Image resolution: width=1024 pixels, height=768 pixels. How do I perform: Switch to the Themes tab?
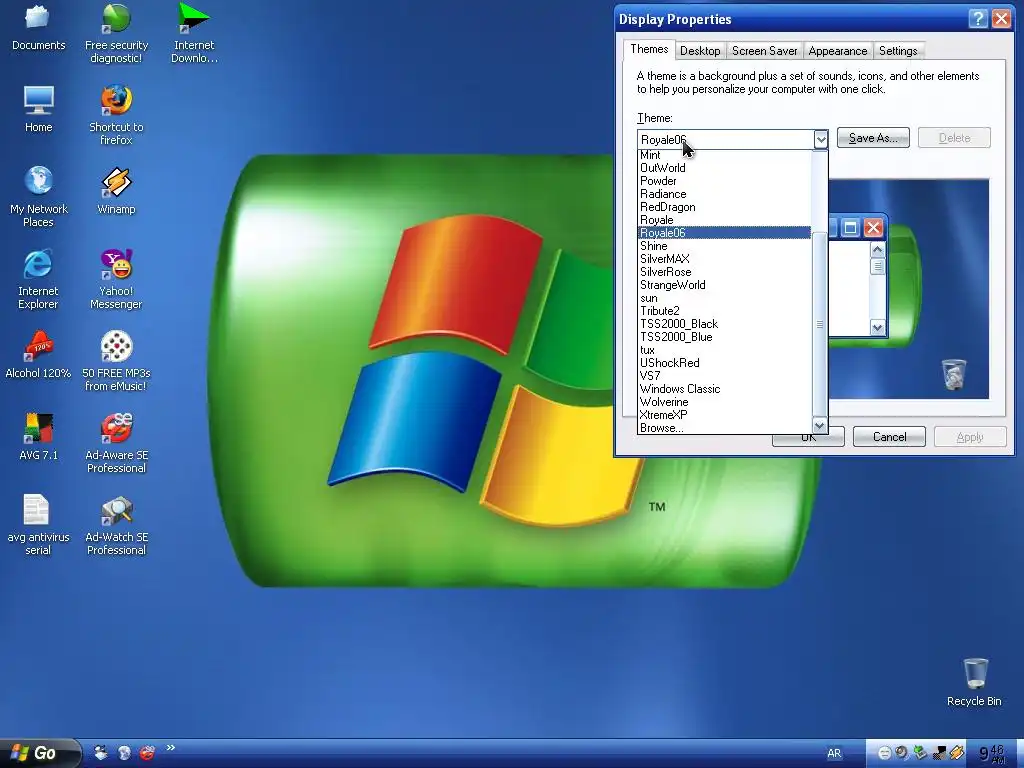648,50
